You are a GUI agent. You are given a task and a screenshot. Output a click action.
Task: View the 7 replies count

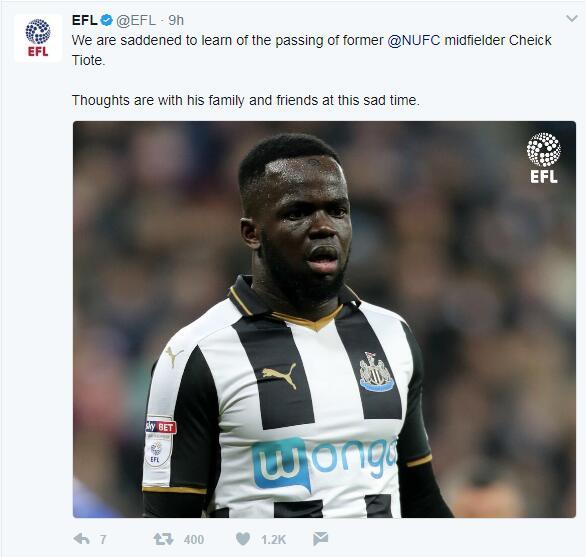point(103,539)
